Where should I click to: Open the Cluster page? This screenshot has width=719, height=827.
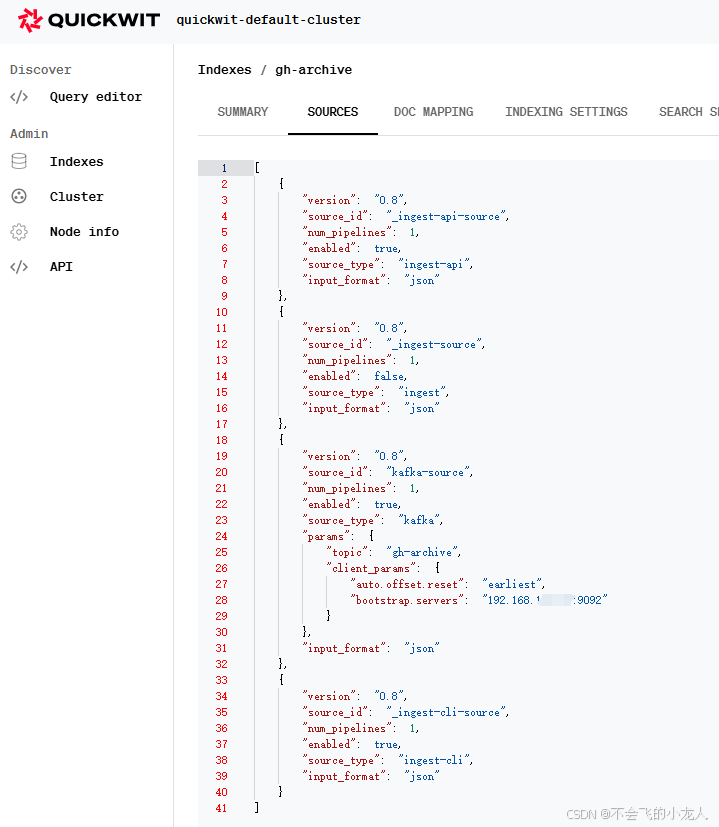click(76, 197)
